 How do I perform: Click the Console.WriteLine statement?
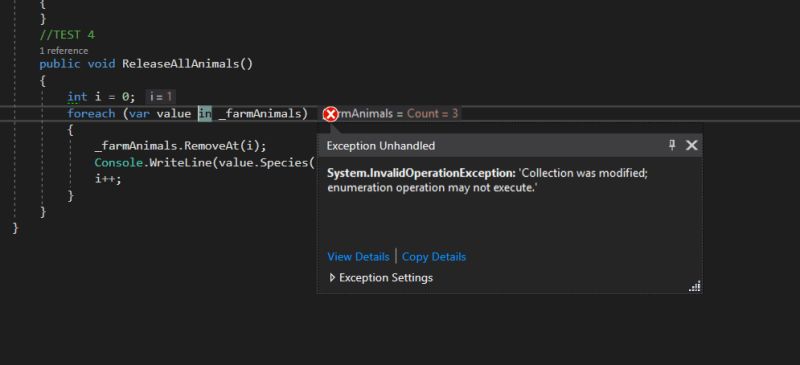tap(205, 162)
